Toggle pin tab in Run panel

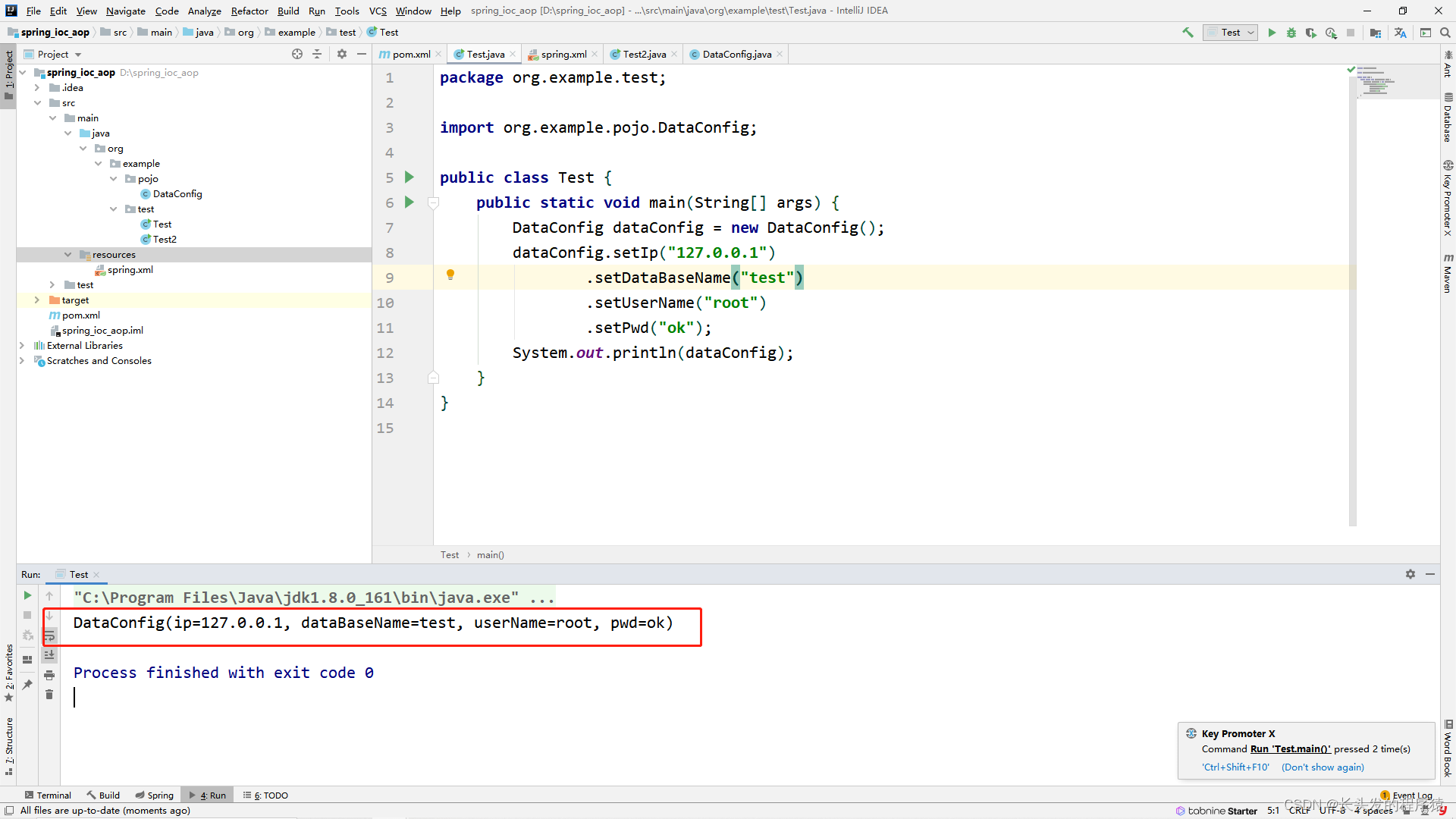click(x=27, y=684)
